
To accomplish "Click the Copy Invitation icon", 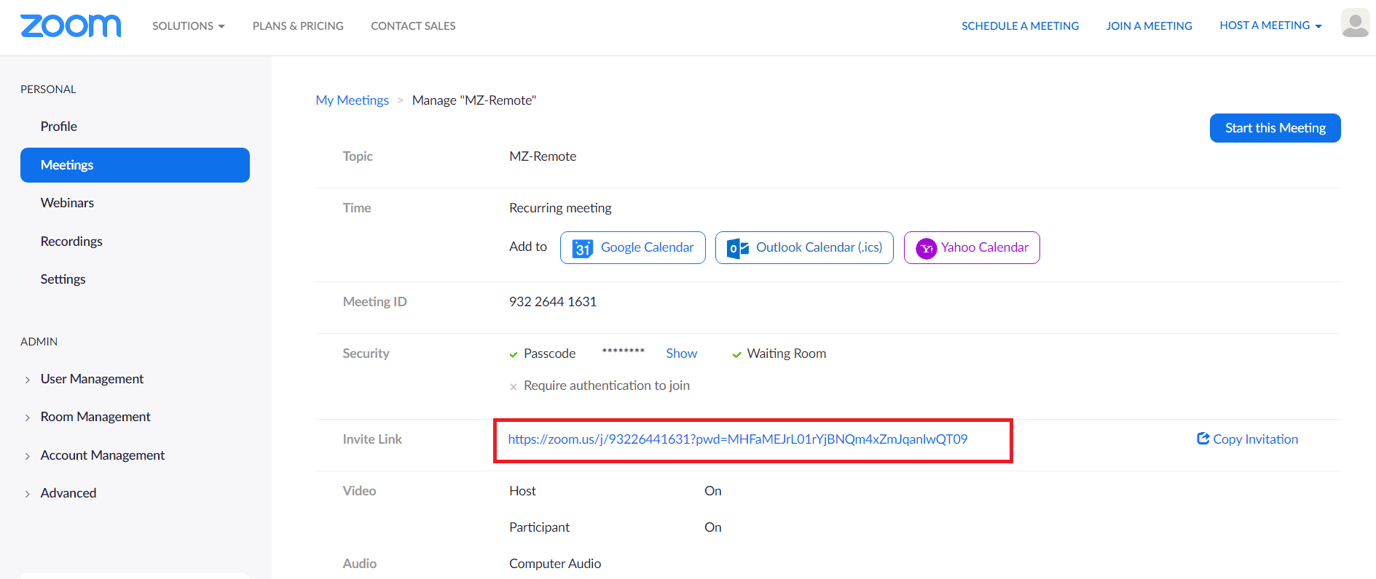I will click(1203, 438).
